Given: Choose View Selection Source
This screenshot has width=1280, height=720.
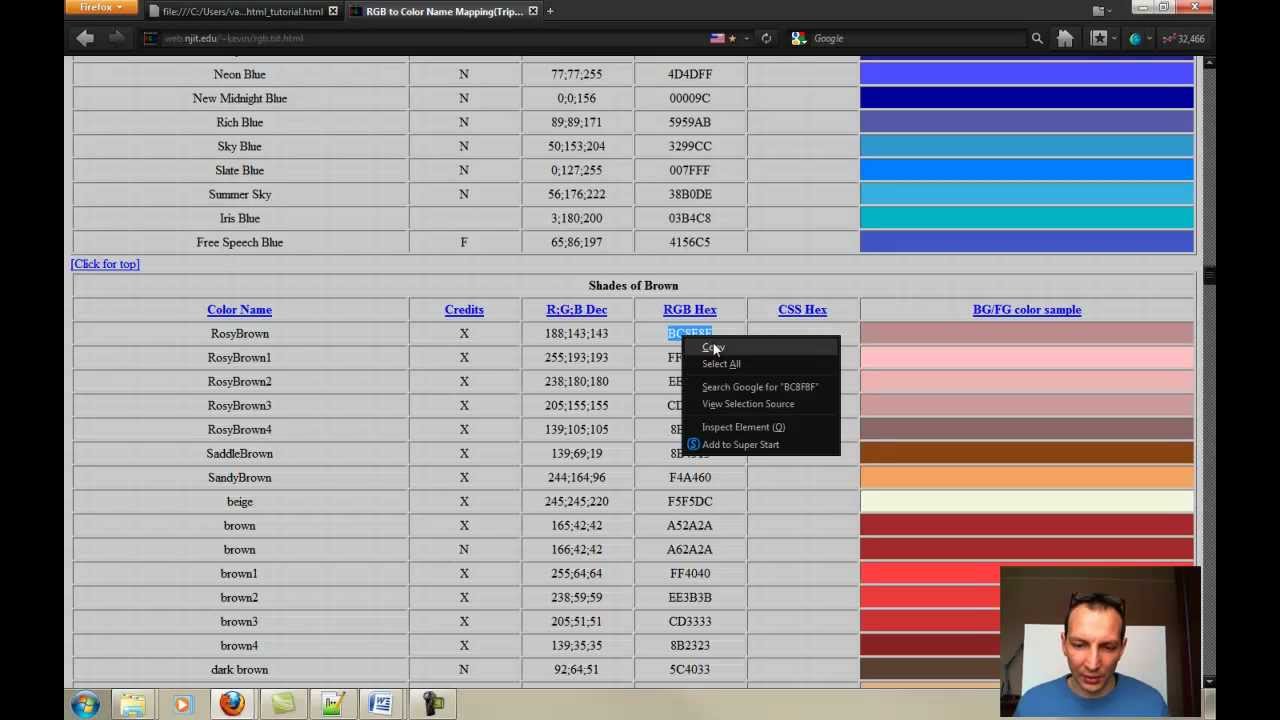Looking at the screenshot, I should point(748,404).
